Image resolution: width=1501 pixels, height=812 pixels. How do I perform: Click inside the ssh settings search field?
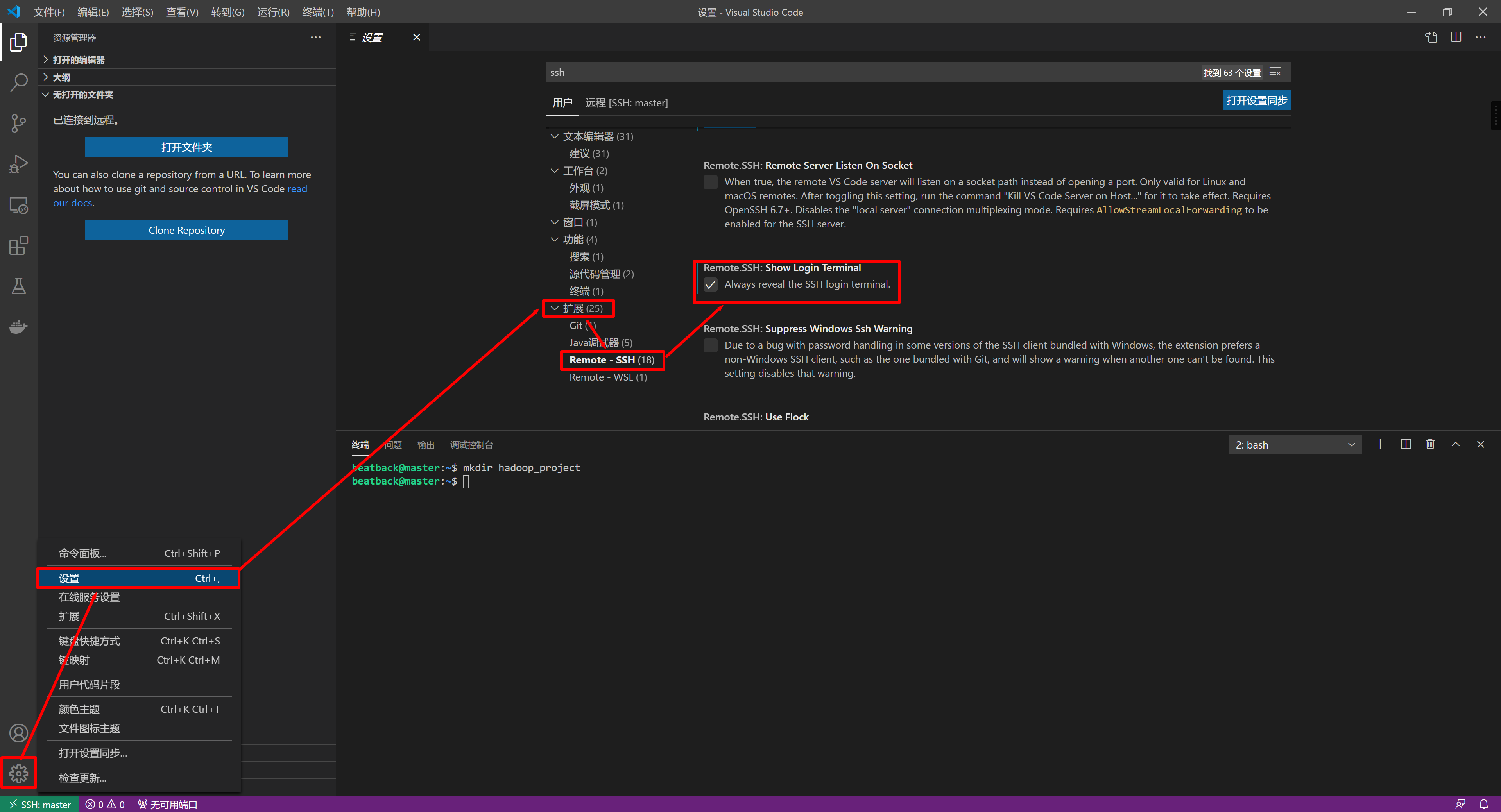click(x=699, y=72)
